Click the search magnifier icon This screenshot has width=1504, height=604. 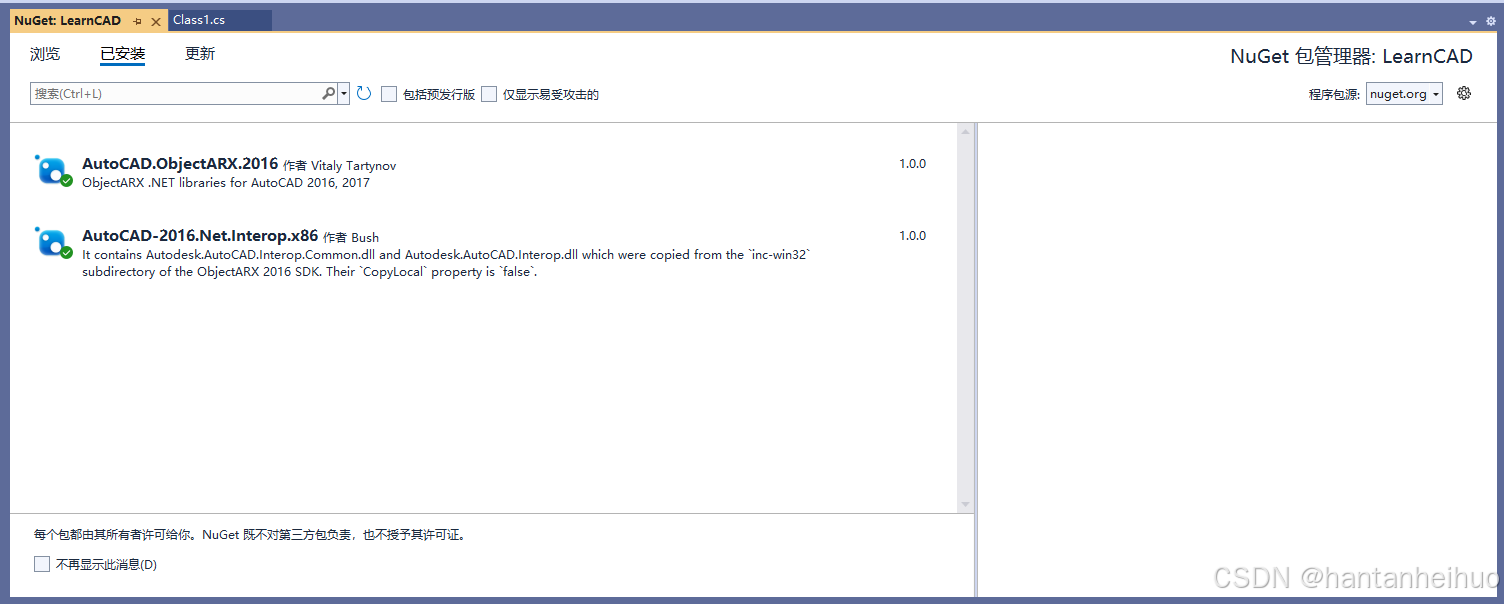[x=329, y=93]
